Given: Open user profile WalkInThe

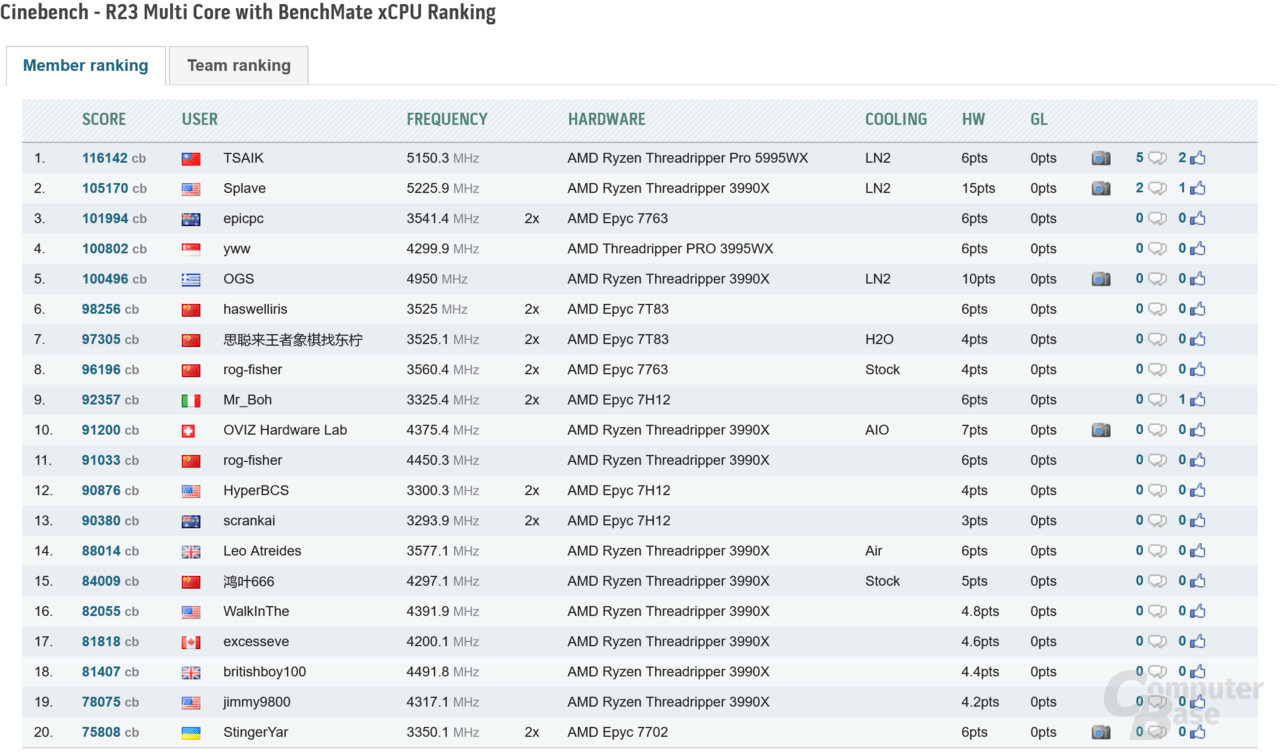Looking at the screenshot, I should [x=256, y=611].
